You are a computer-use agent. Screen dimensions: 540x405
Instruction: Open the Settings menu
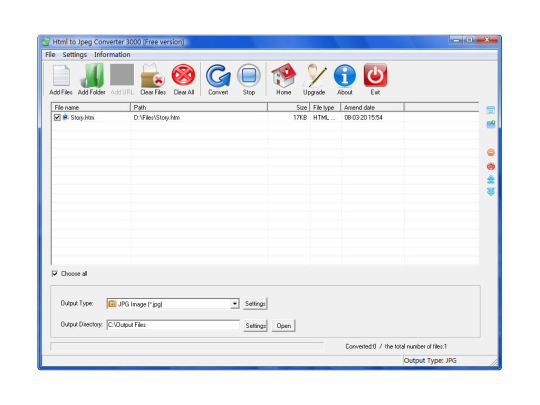point(75,55)
